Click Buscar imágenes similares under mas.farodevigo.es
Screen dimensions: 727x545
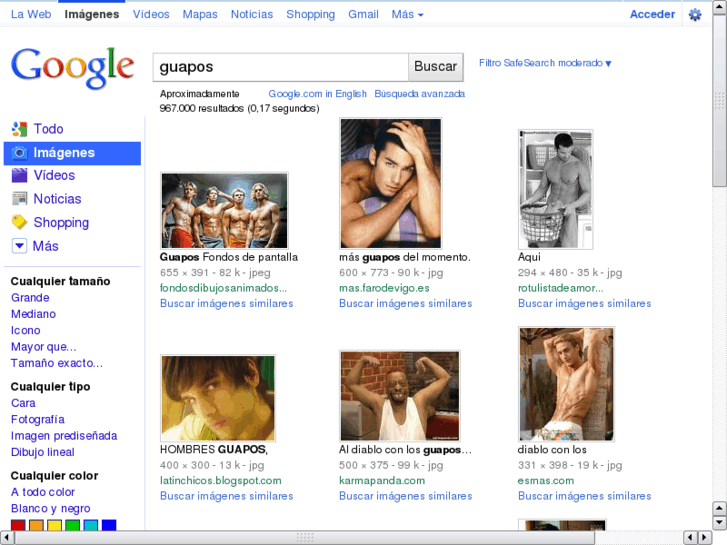pos(405,303)
